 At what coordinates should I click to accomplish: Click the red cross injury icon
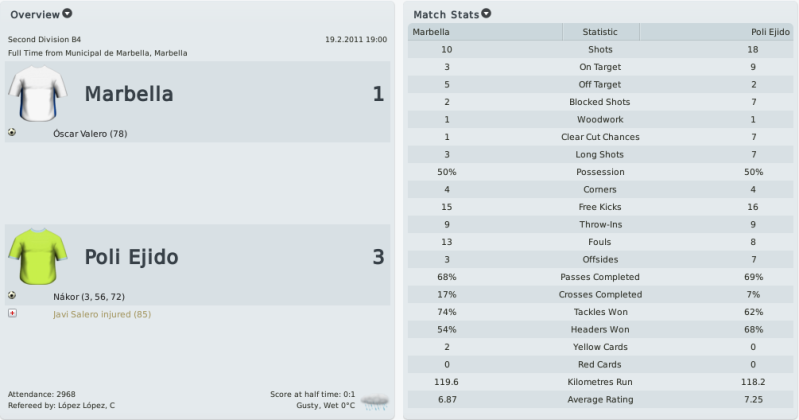tap(12, 313)
